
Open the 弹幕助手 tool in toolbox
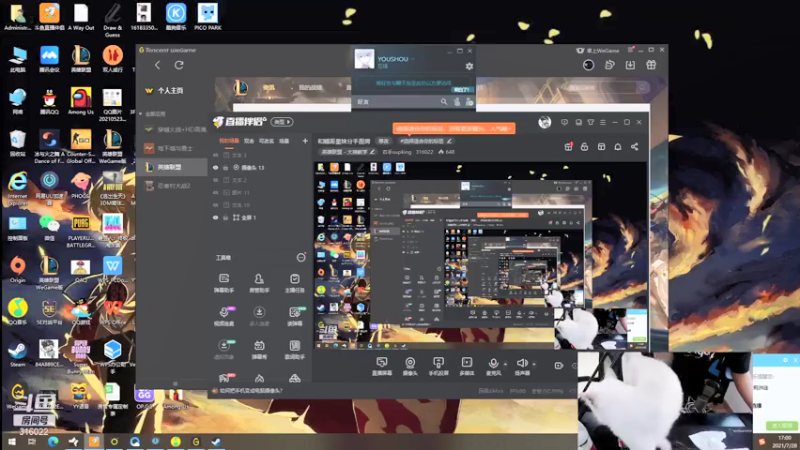pyautogui.click(x=223, y=283)
